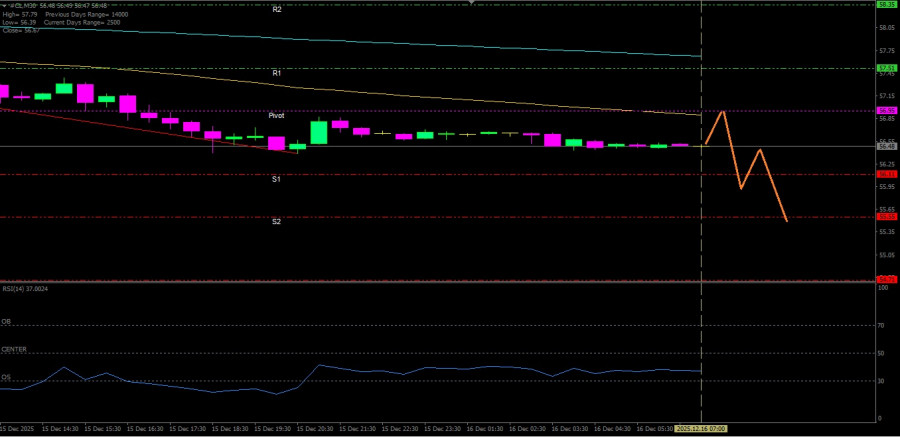Click the 15 Dec 14:30 time axis label
Screen dimensions: 900x437
click(59, 429)
